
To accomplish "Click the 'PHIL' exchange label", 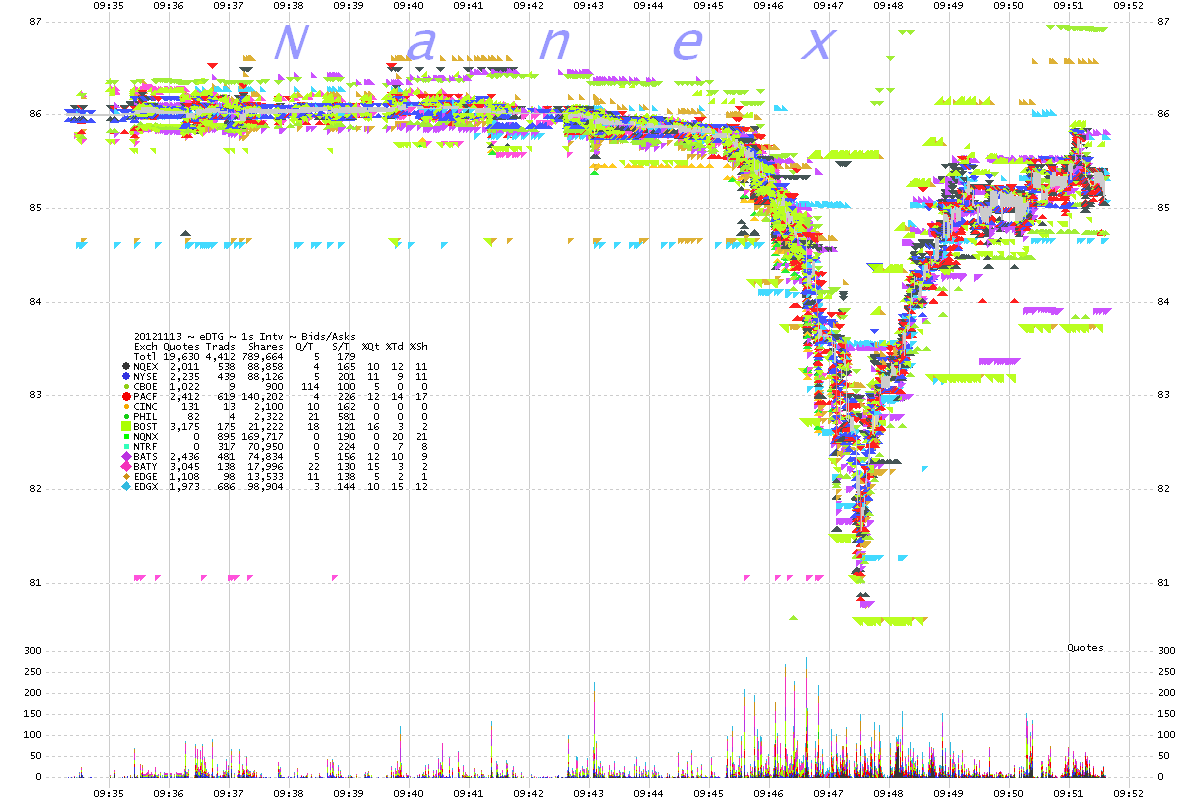I will [146, 418].
